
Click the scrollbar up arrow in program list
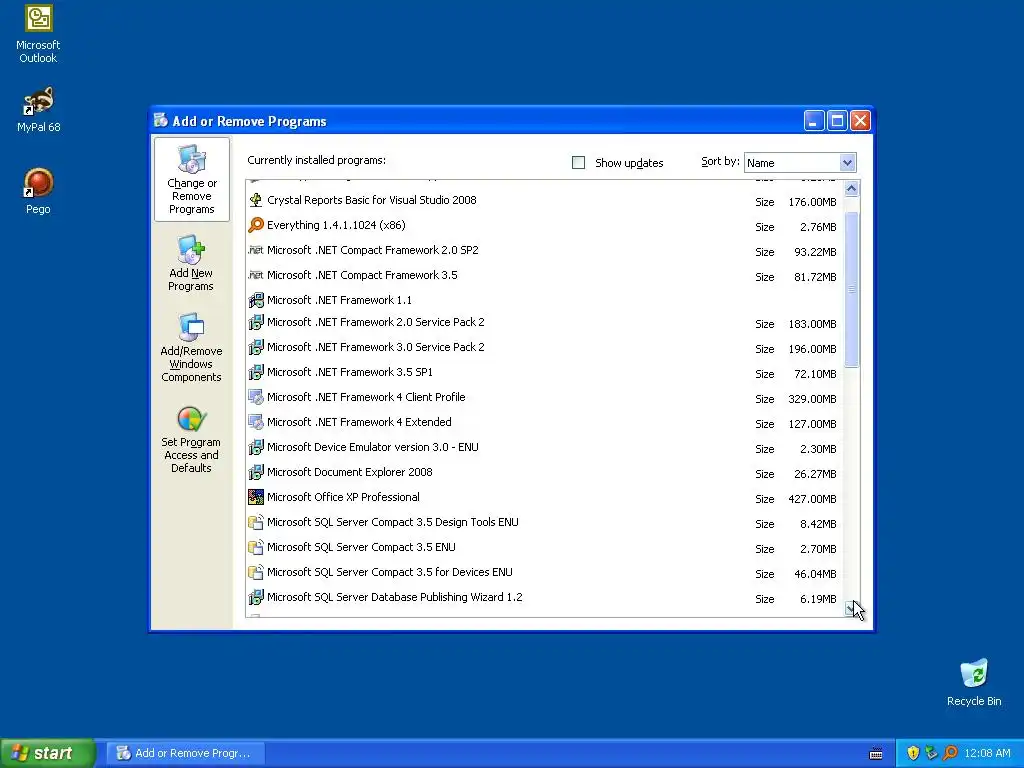[x=851, y=189]
